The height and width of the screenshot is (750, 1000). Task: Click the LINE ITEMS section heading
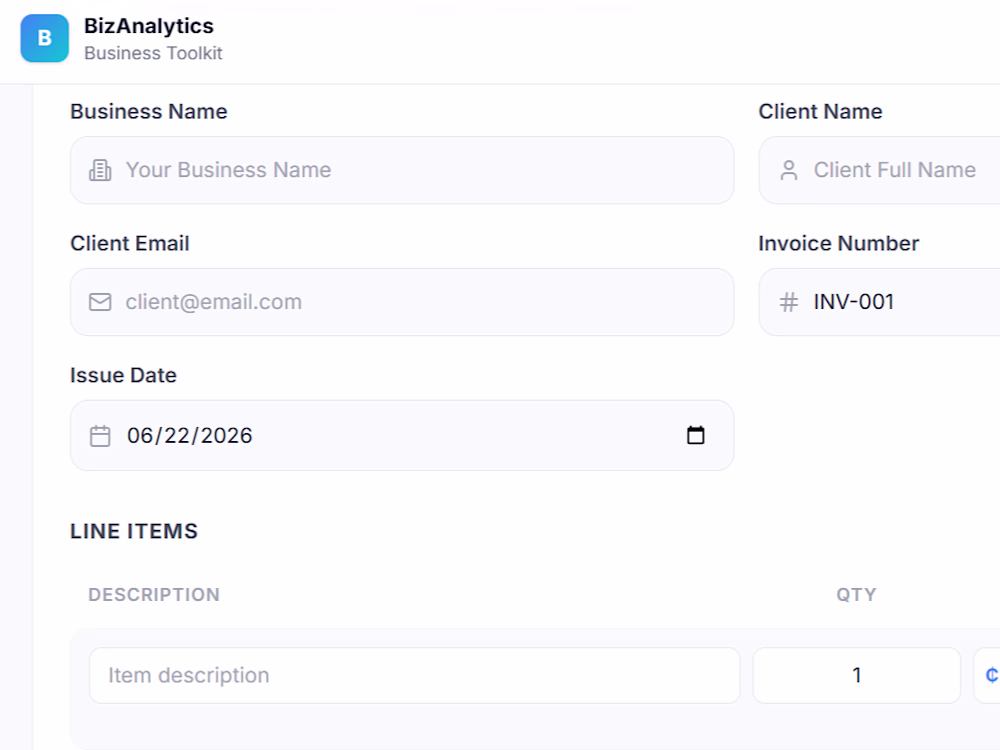click(x=134, y=531)
